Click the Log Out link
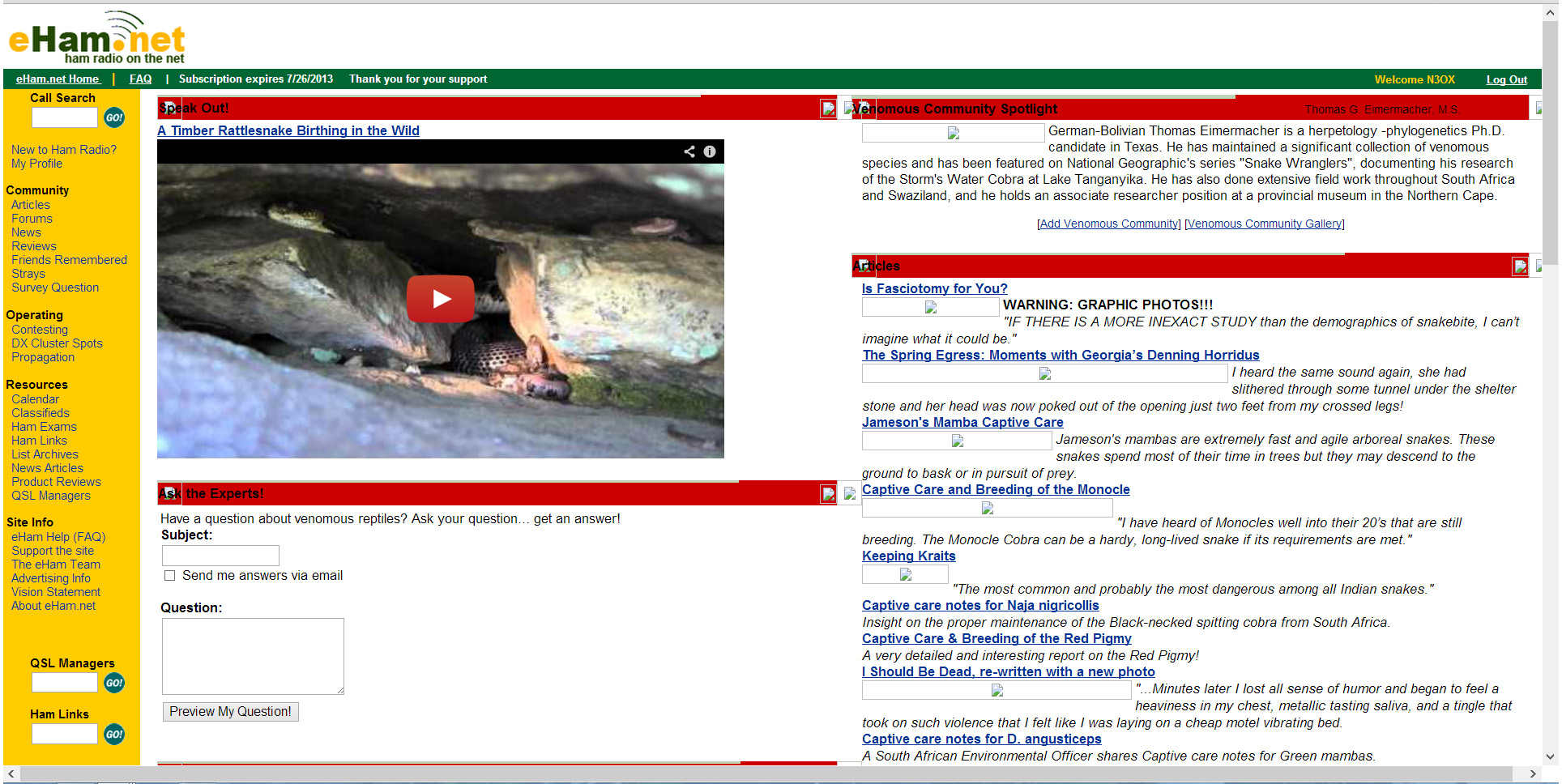 (x=1506, y=80)
